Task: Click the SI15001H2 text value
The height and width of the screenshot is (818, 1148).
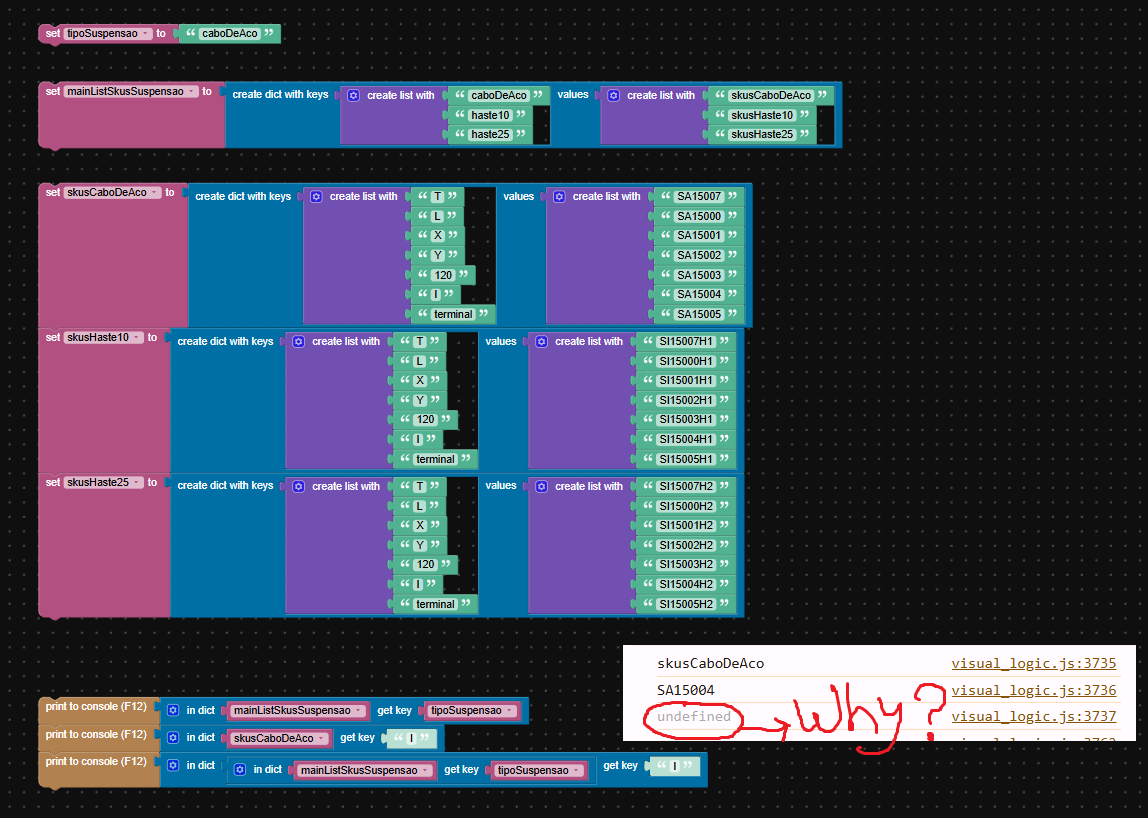Action: pyautogui.click(x=686, y=525)
